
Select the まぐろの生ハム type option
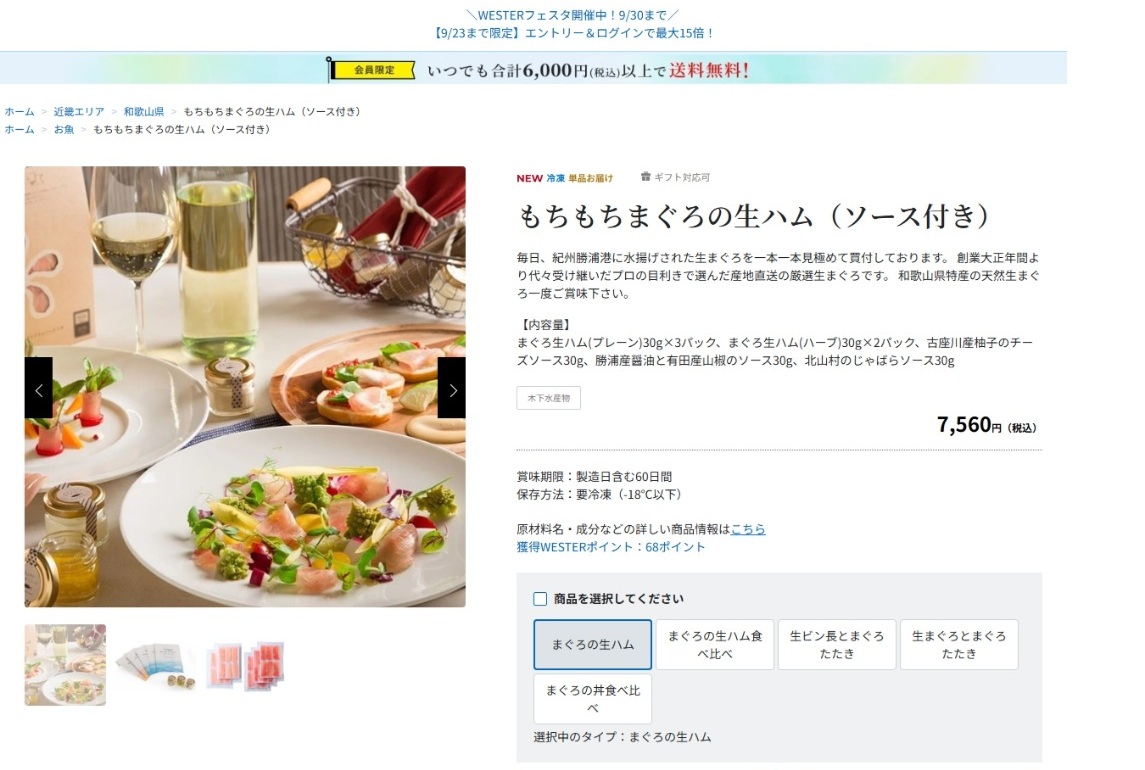tap(592, 644)
